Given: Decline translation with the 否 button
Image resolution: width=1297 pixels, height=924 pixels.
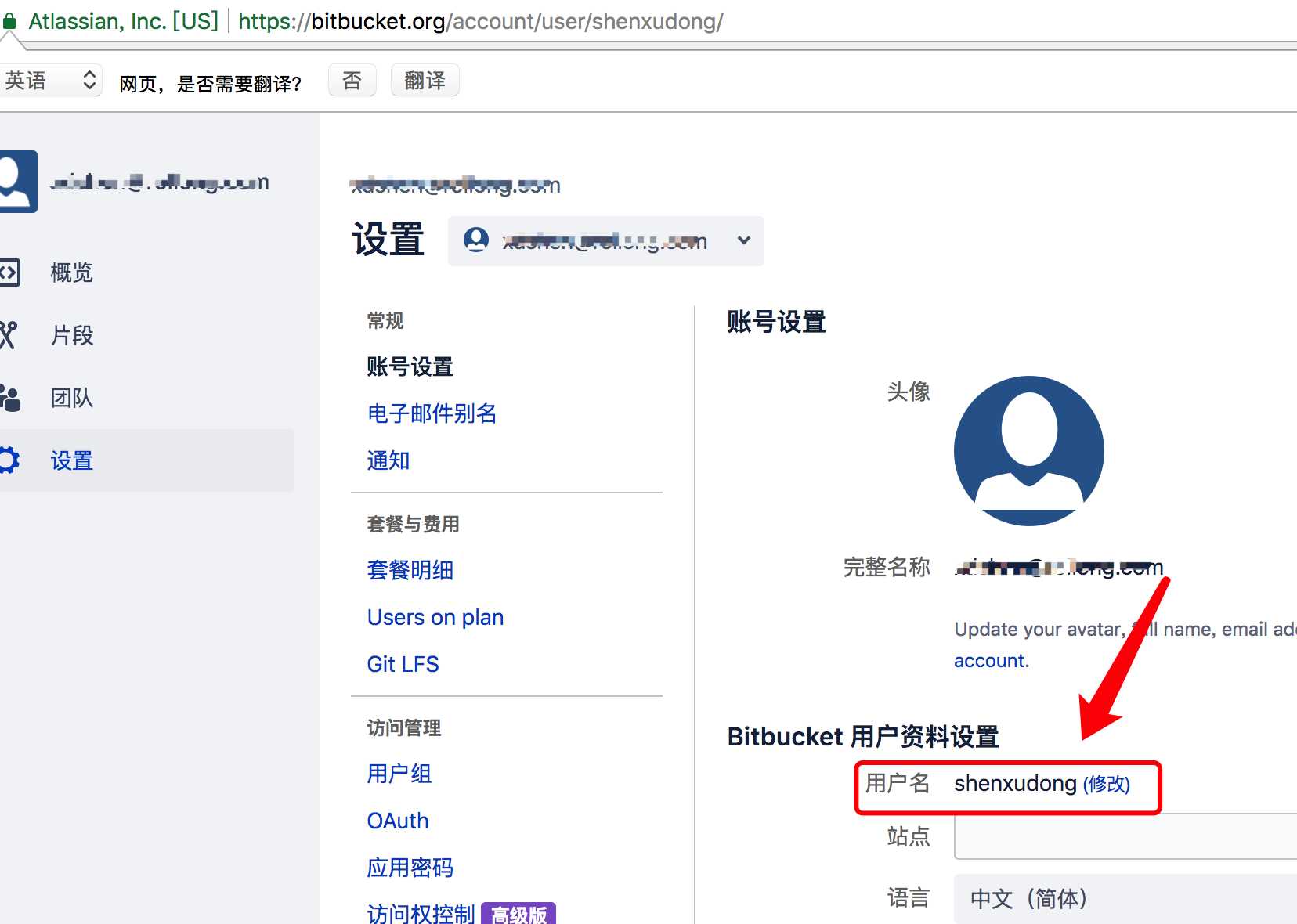Looking at the screenshot, I should 352,81.
